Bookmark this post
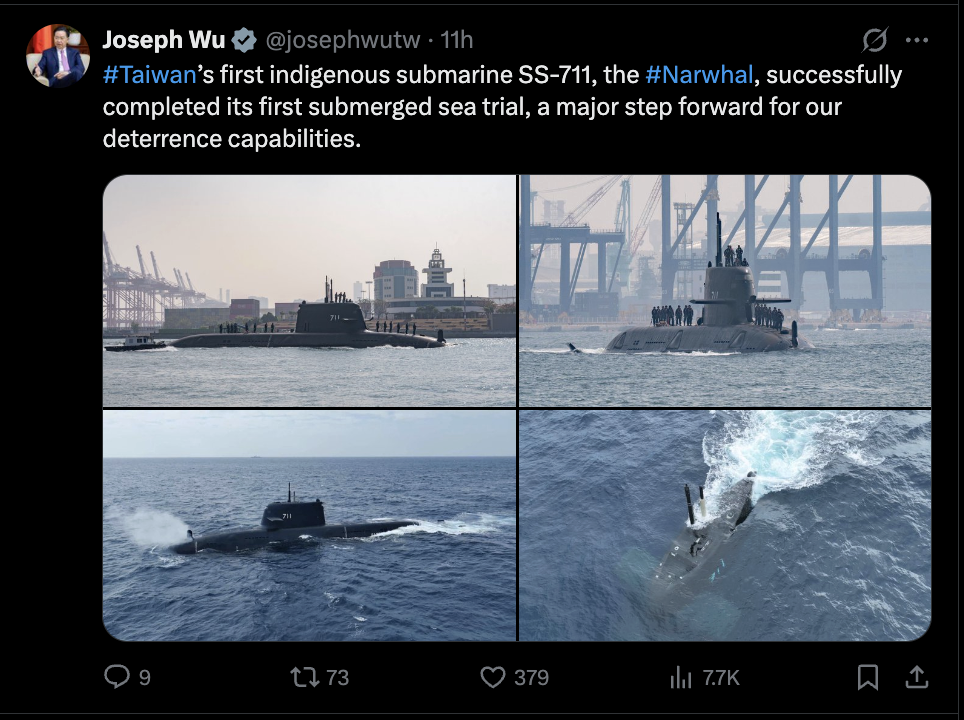Image resolution: width=964 pixels, height=720 pixels. pyautogui.click(x=868, y=677)
